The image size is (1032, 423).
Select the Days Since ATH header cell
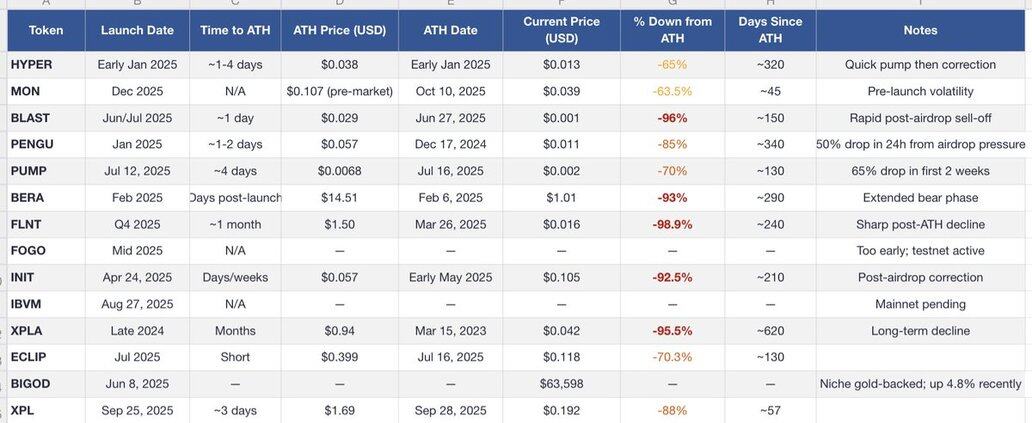click(770, 30)
